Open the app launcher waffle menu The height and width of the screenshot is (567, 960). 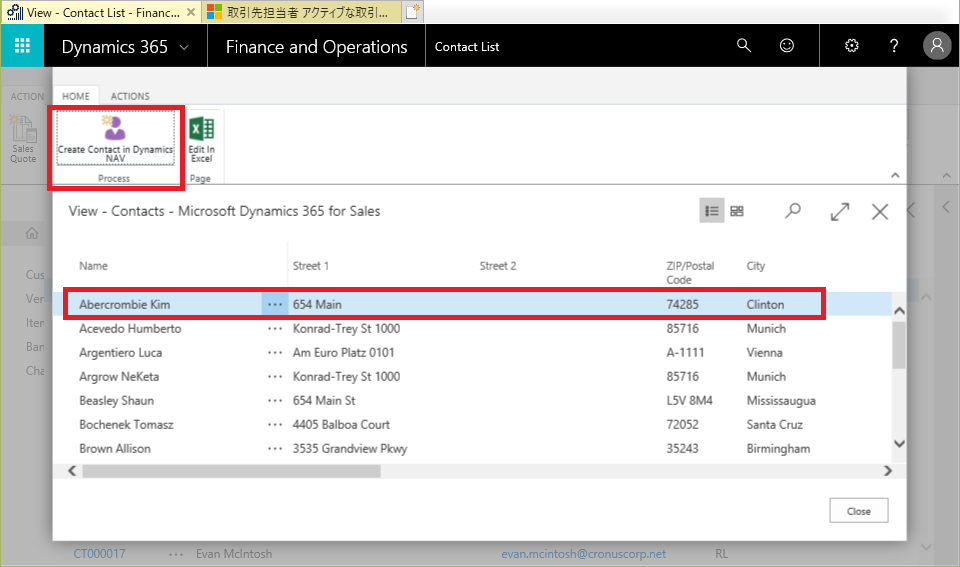click(22, 46)
